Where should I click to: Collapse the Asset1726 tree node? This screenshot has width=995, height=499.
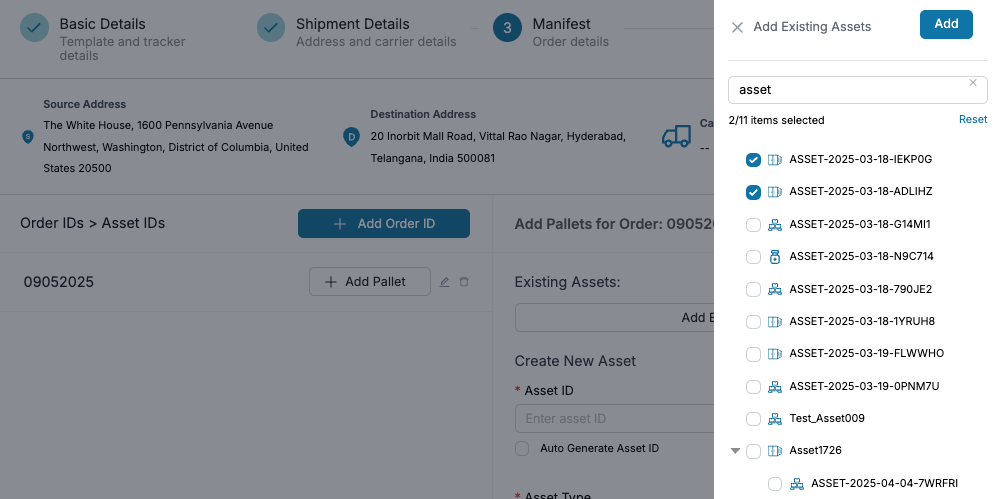(736, 451)
